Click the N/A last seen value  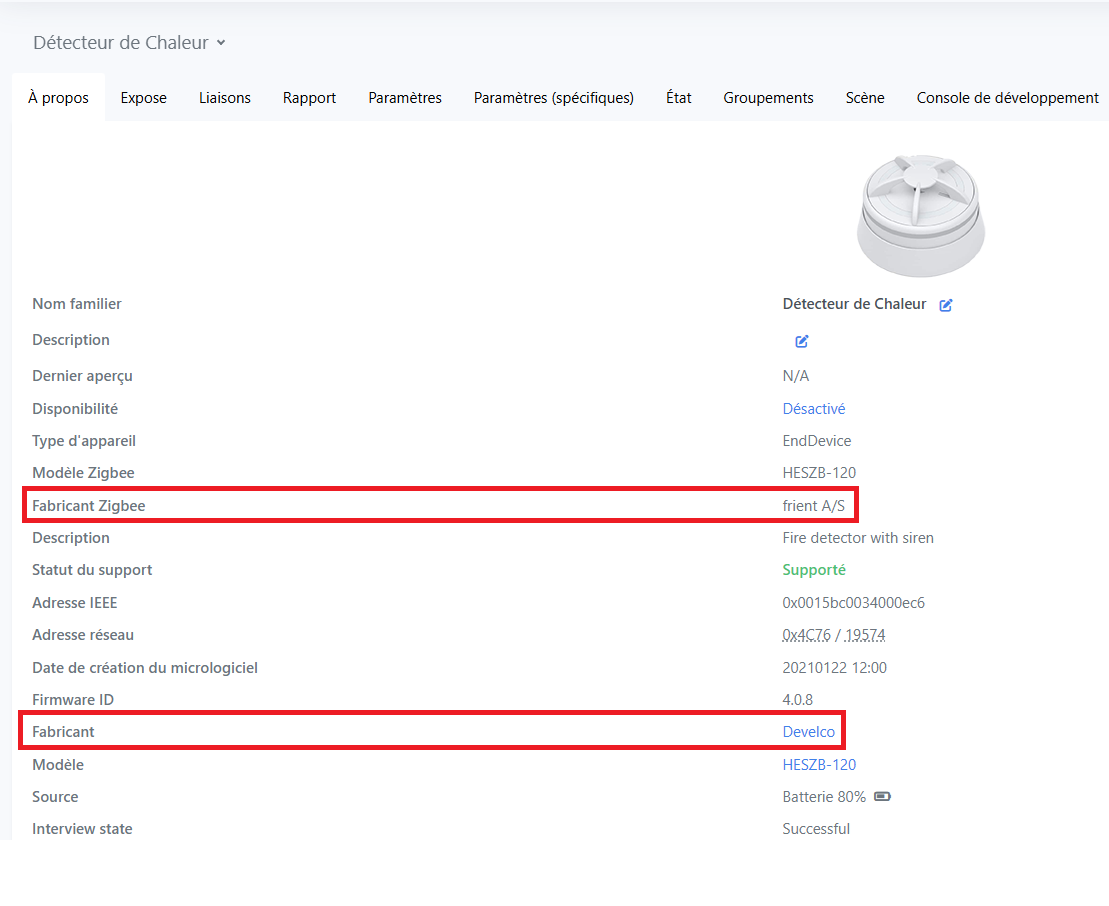[x=796, y=376]
